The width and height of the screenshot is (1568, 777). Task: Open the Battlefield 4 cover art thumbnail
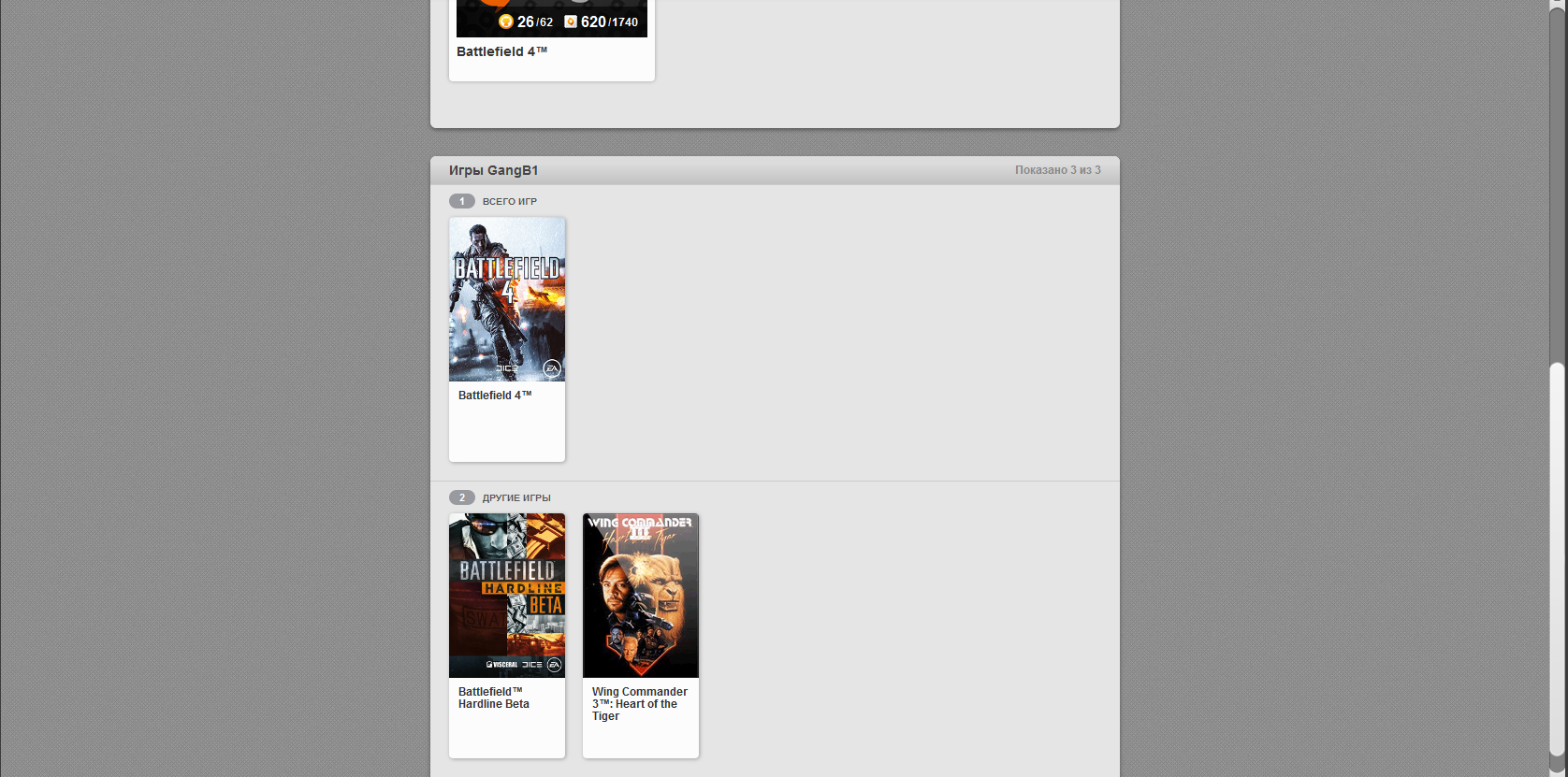coord(507,299)
